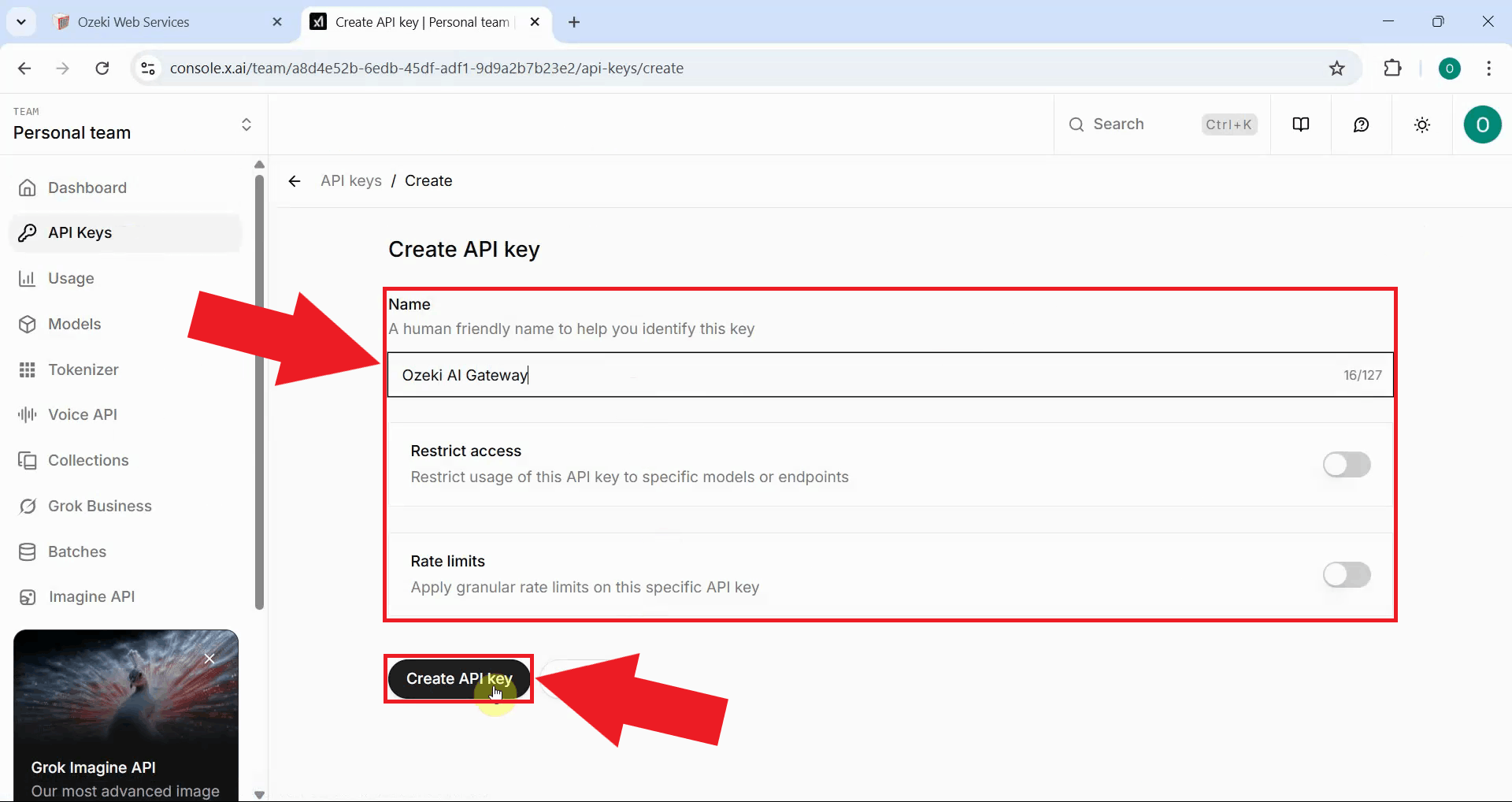Image resolution: width=1512 pixels, height=802 pixels.
Task: Switch to the Ozeki Web Services tab
Action: (x=157, y=21)
